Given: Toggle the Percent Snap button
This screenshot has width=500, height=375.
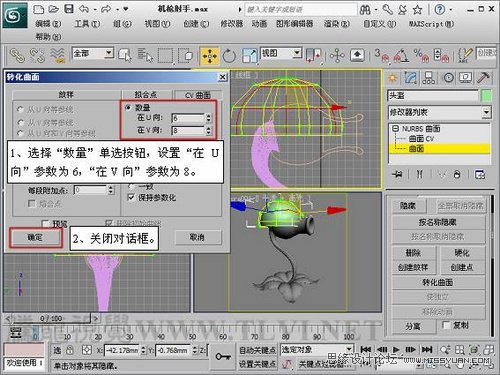Looking at the screenshot, I should [421, 55].
